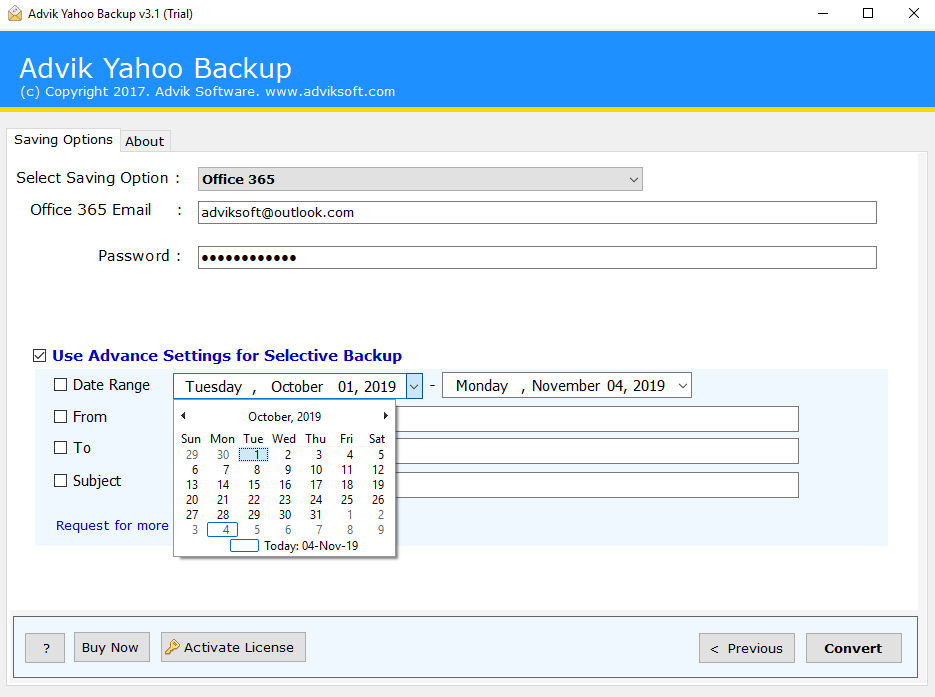Click the Buy Now button
This screenshot has height=697, width=935.
pos(111,647)
